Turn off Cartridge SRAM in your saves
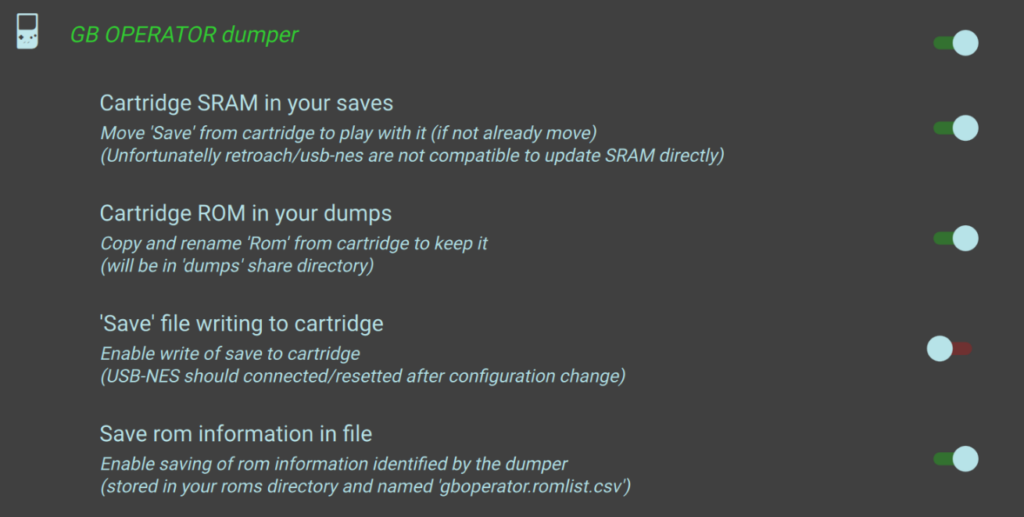Viewport: 1024px width, 517px height. 956,128
